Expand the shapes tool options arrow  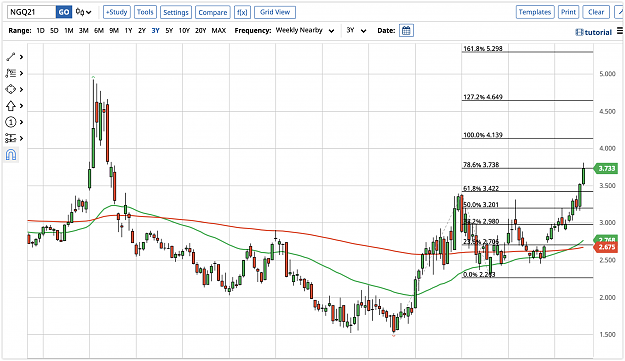click(x=21, y=89)
